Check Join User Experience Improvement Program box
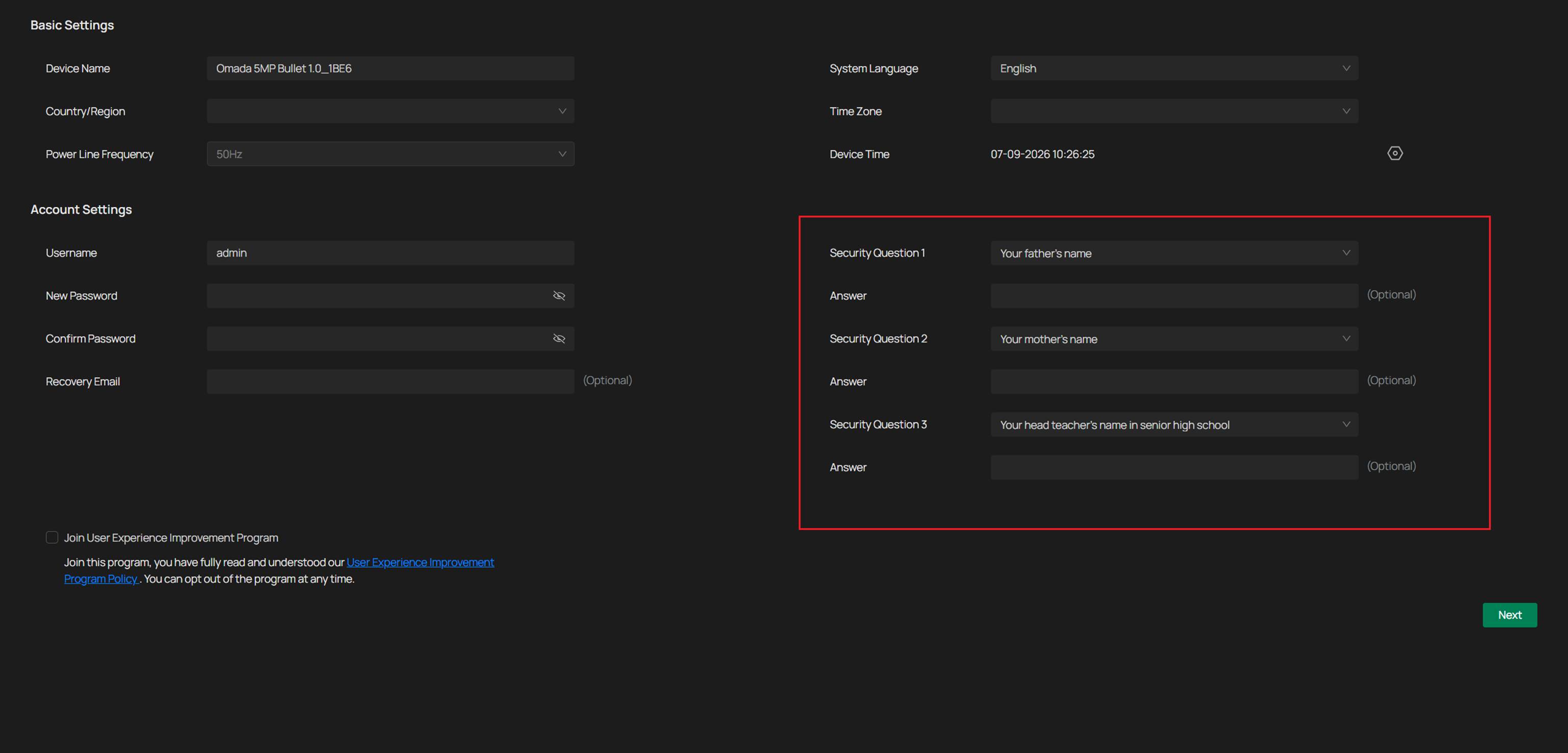This screenshot has width=1568, height=753. tap(52, 538)
